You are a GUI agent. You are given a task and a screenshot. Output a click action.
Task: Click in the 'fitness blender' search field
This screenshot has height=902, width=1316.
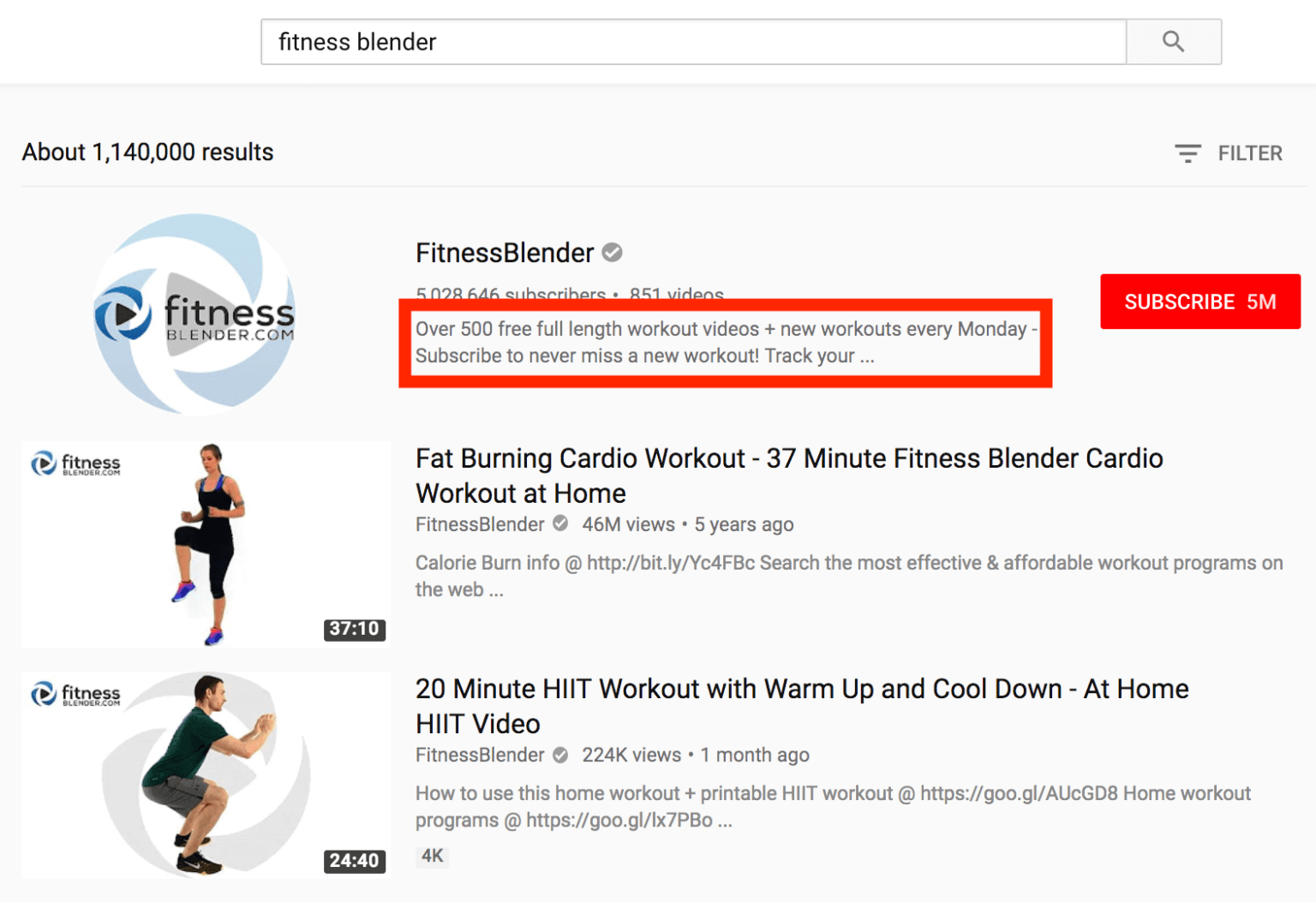[693, 41]
